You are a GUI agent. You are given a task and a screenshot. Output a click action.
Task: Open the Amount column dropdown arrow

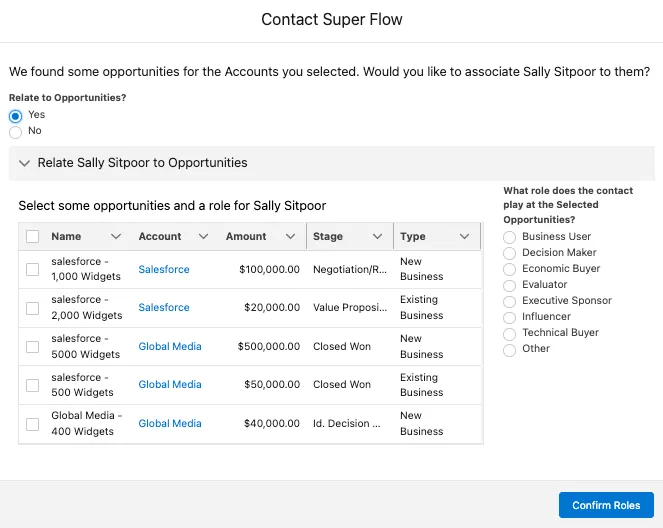pos(290,236)
